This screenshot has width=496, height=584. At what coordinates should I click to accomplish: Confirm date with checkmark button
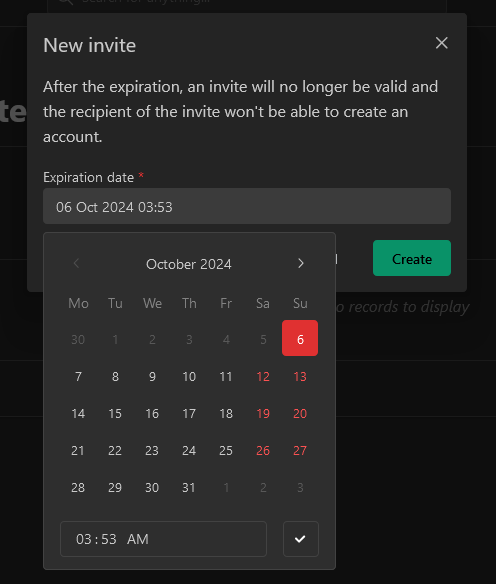coord(301,539)
